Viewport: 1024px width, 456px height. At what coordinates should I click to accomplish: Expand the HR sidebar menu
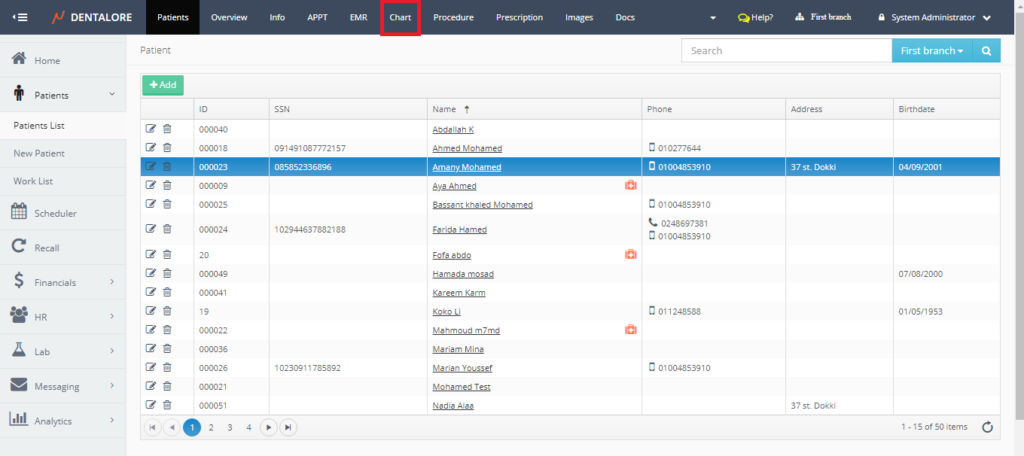click(63, 316)
